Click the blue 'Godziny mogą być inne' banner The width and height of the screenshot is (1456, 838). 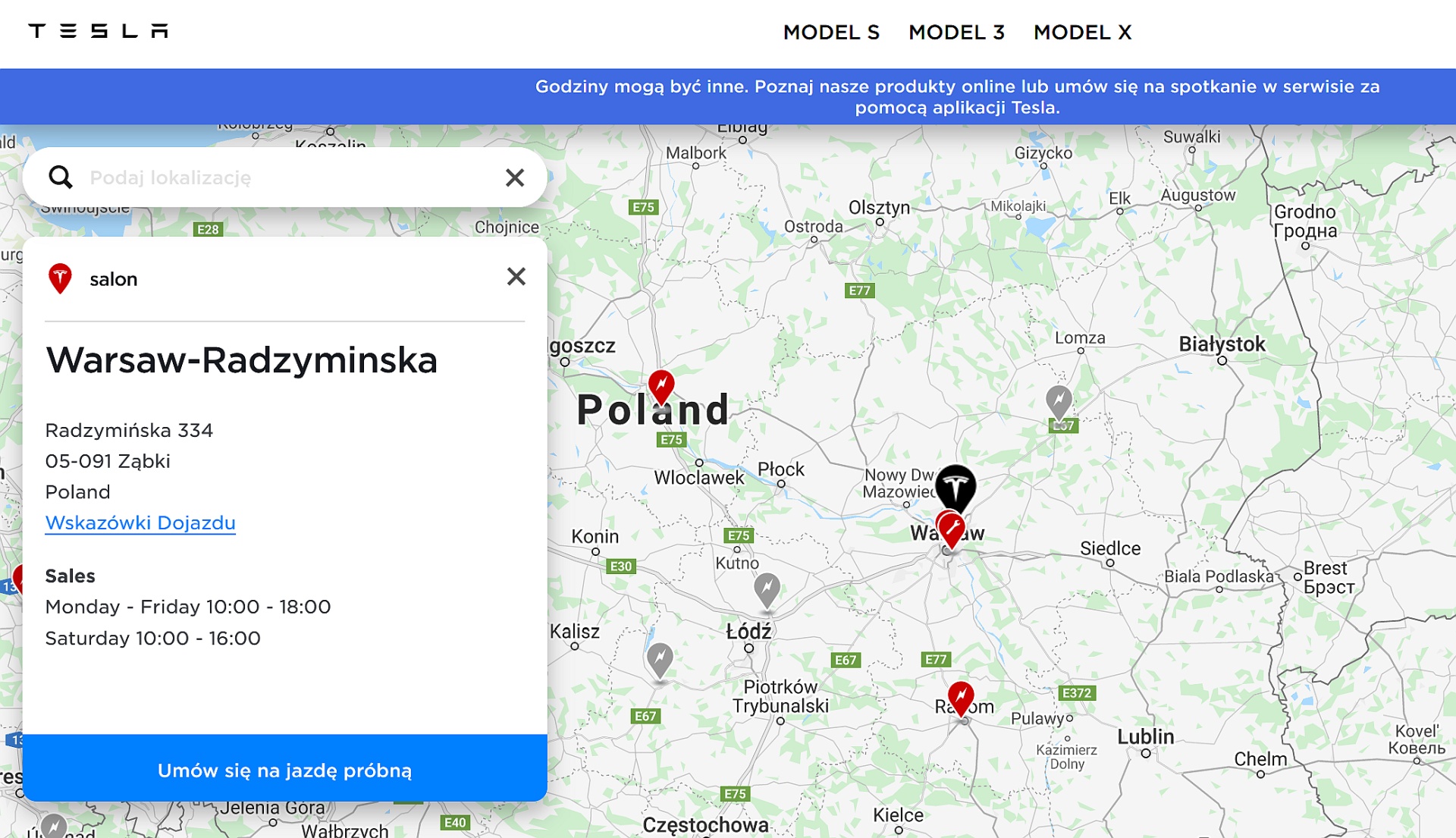click(728, 96)
